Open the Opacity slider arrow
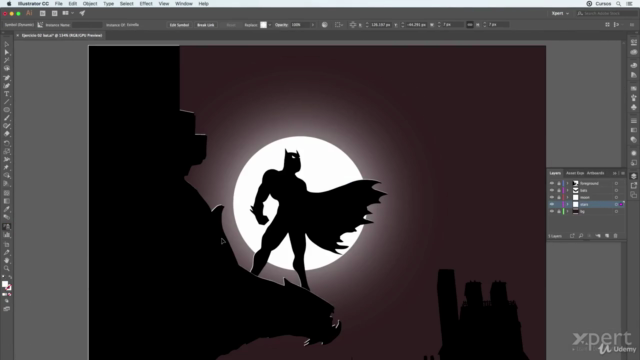 (313, 25)
